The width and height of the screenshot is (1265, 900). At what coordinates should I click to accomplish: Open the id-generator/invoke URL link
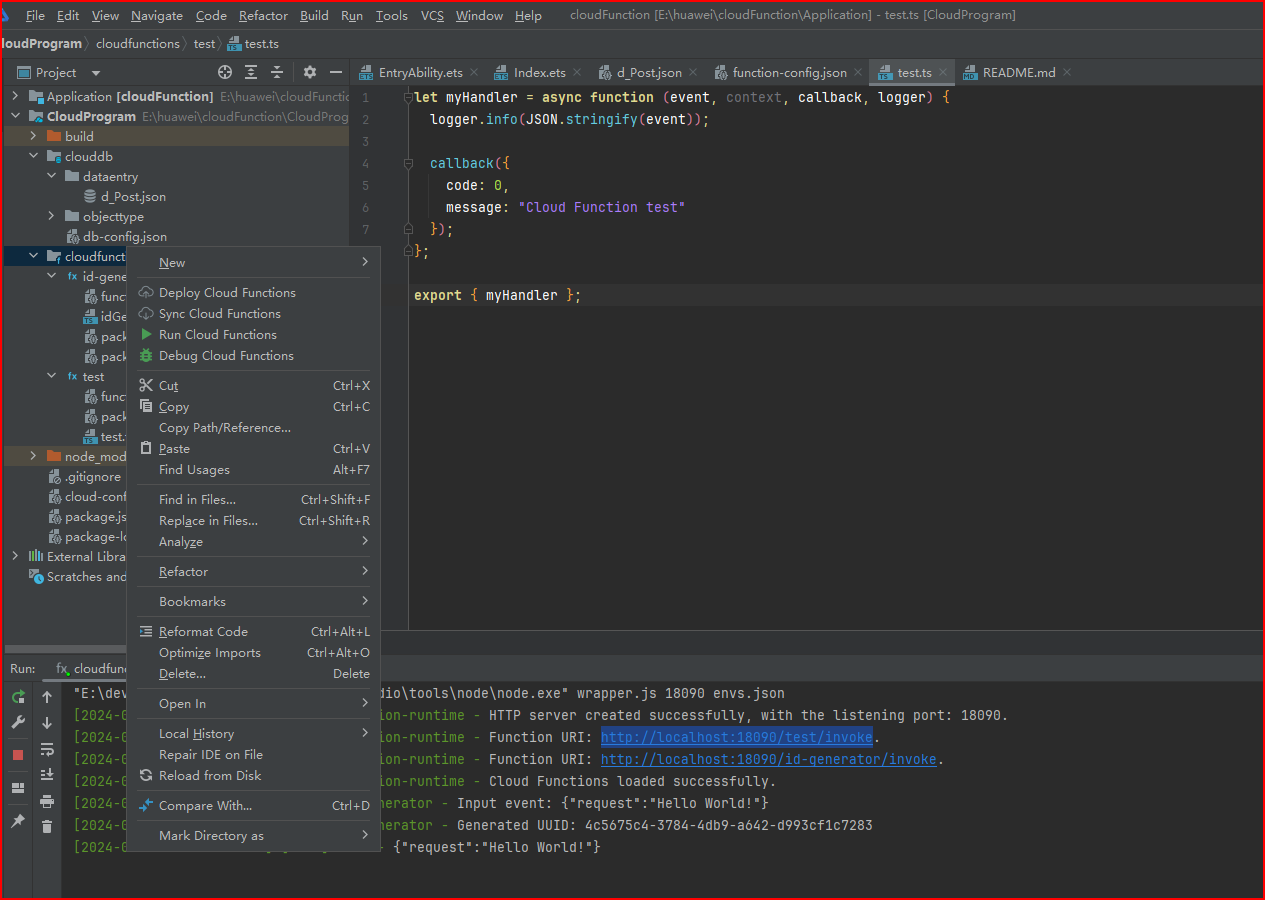[x=769, y=759]
